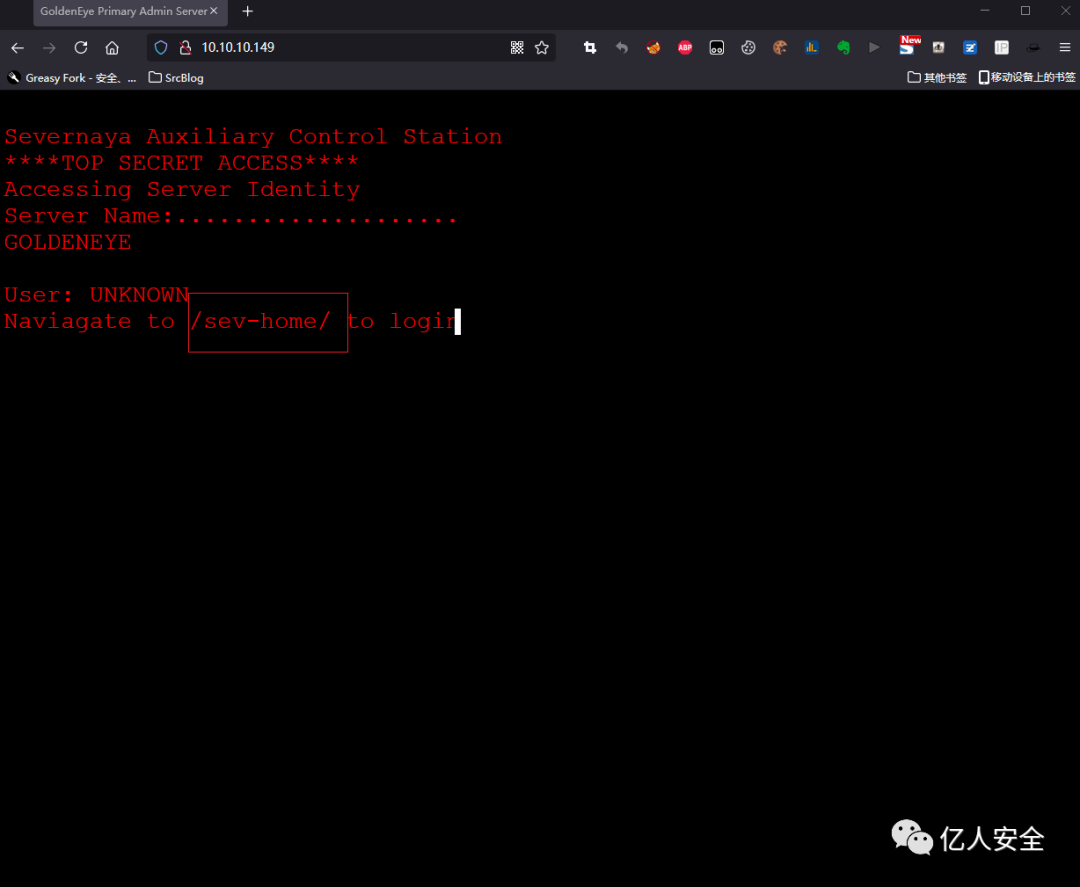Screen dimensions: 1080x887
Task: Take a screenshot with the crop icon
Action: tap(590, 48)
